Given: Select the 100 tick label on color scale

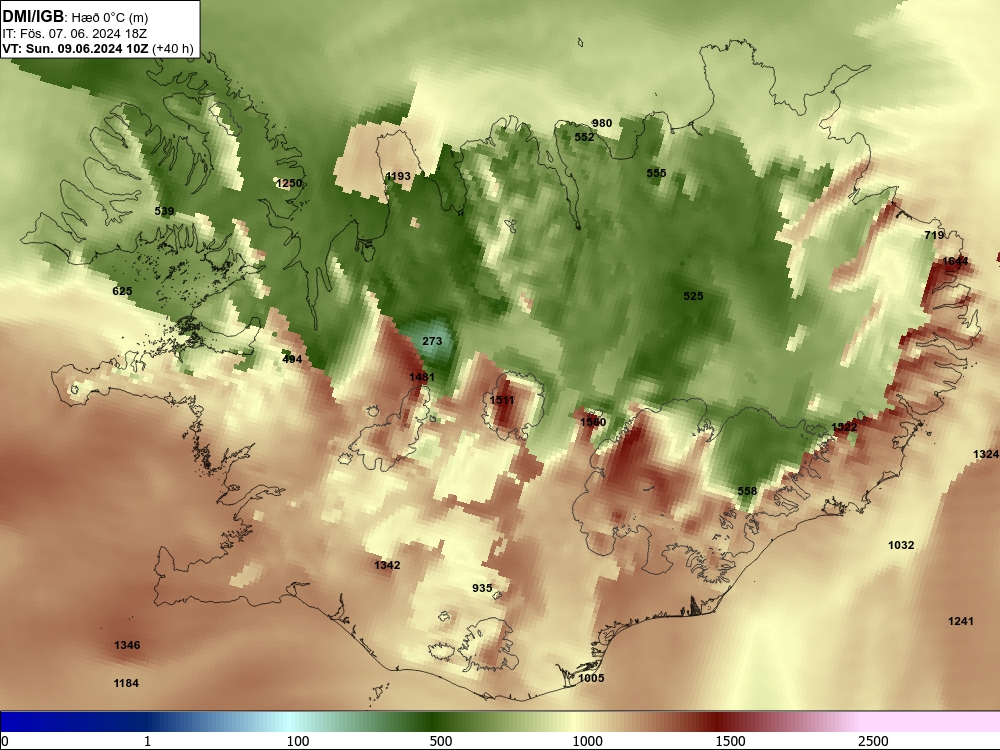Looking at the screenshot, I should [298, 741].
